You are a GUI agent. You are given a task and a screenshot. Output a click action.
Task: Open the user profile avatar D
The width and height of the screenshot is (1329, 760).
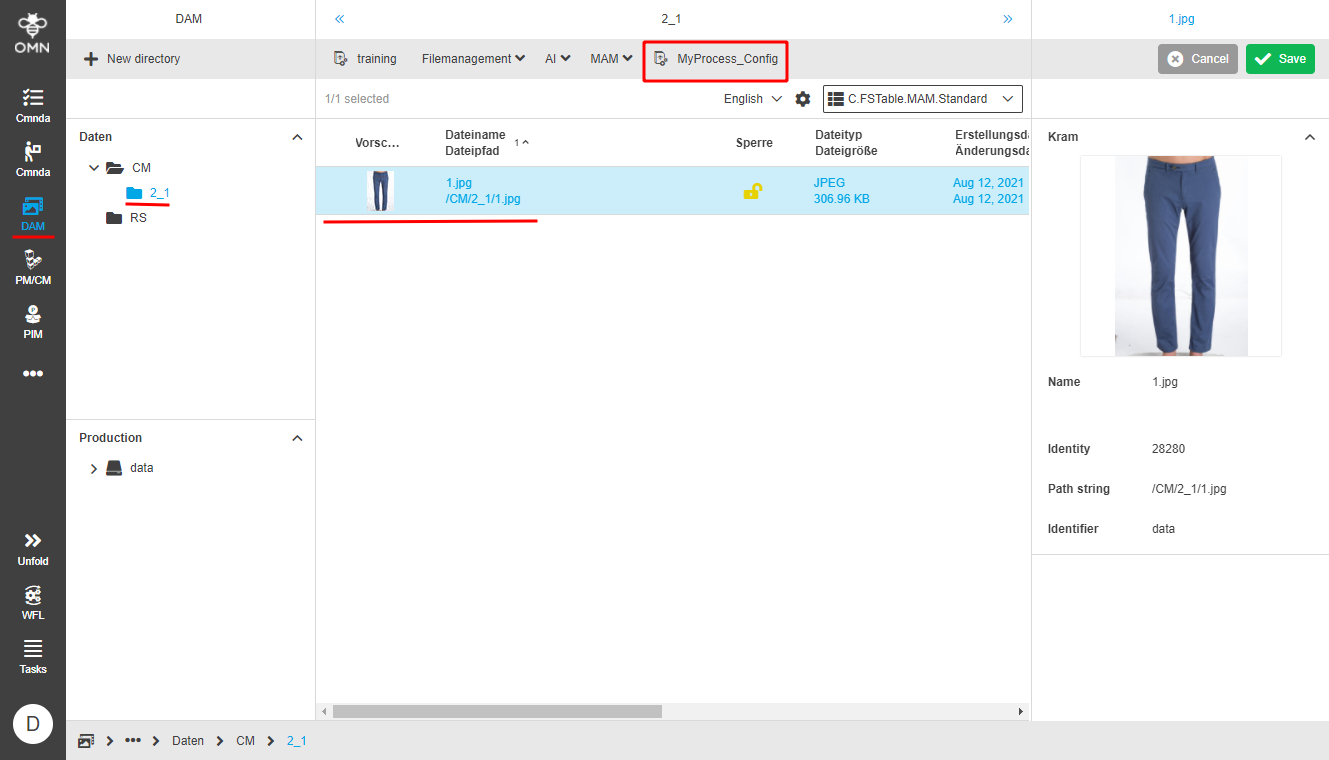pyautogui.click(x=33, y=724)
